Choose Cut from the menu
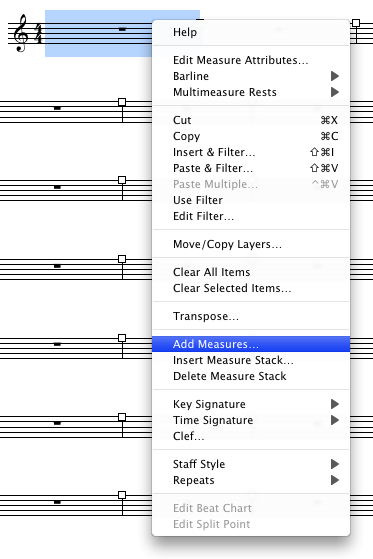Image resolution: width=373 pixels, height=559 pixels. (251, 120)
